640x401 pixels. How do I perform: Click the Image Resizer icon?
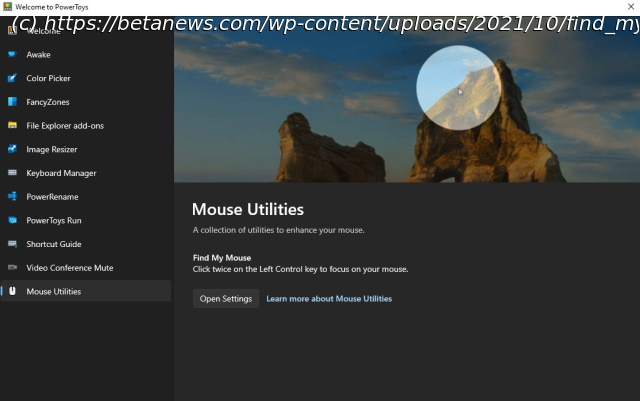(12, 149)
